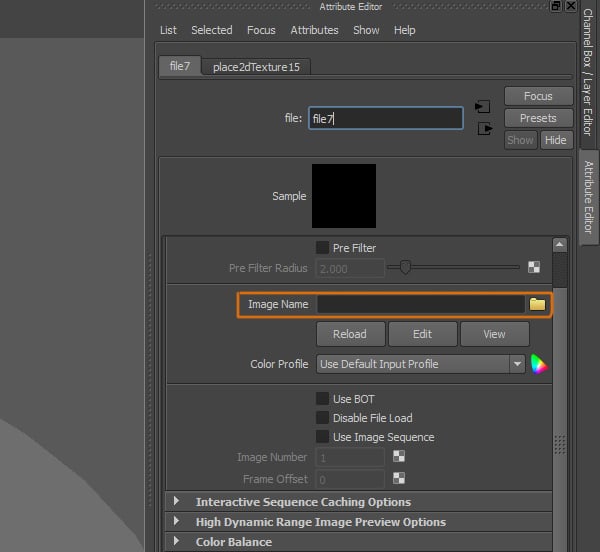Float the Attribute Editor panel via title bar icon
Viewport: 600px width, 552px height.
[x=556, y=6]
